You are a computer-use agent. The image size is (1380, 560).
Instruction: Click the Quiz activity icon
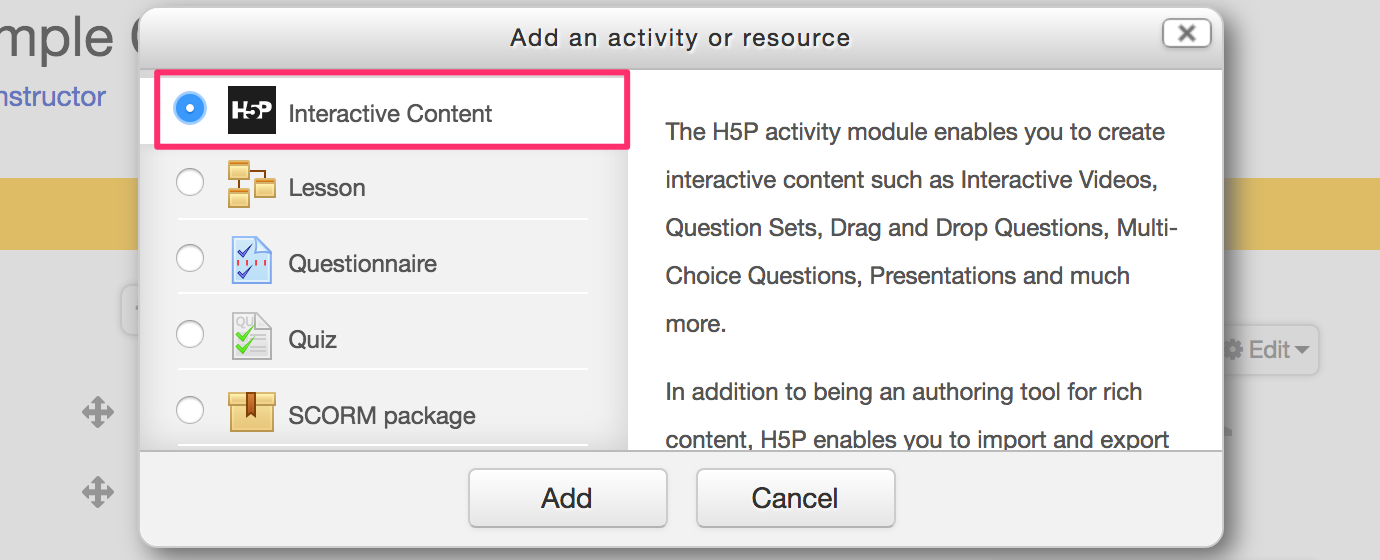(252, 336)
